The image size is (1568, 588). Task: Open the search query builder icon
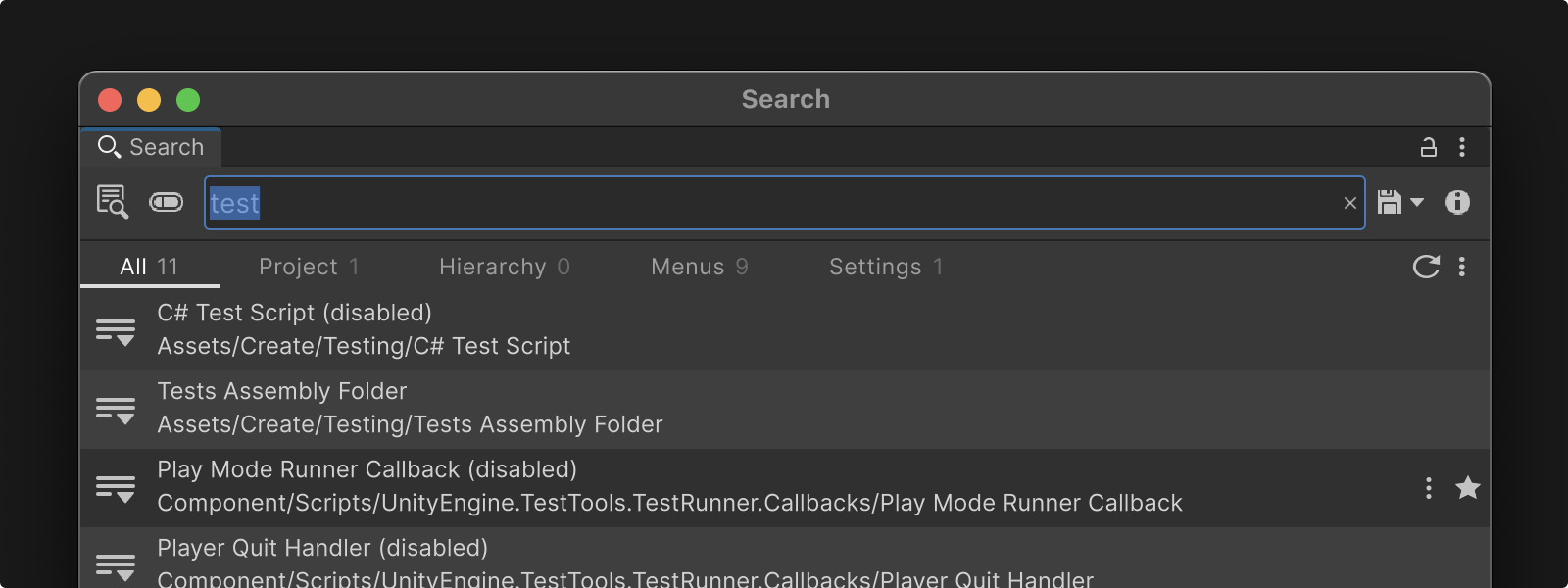pyautogui.click(x=113, y=202)
